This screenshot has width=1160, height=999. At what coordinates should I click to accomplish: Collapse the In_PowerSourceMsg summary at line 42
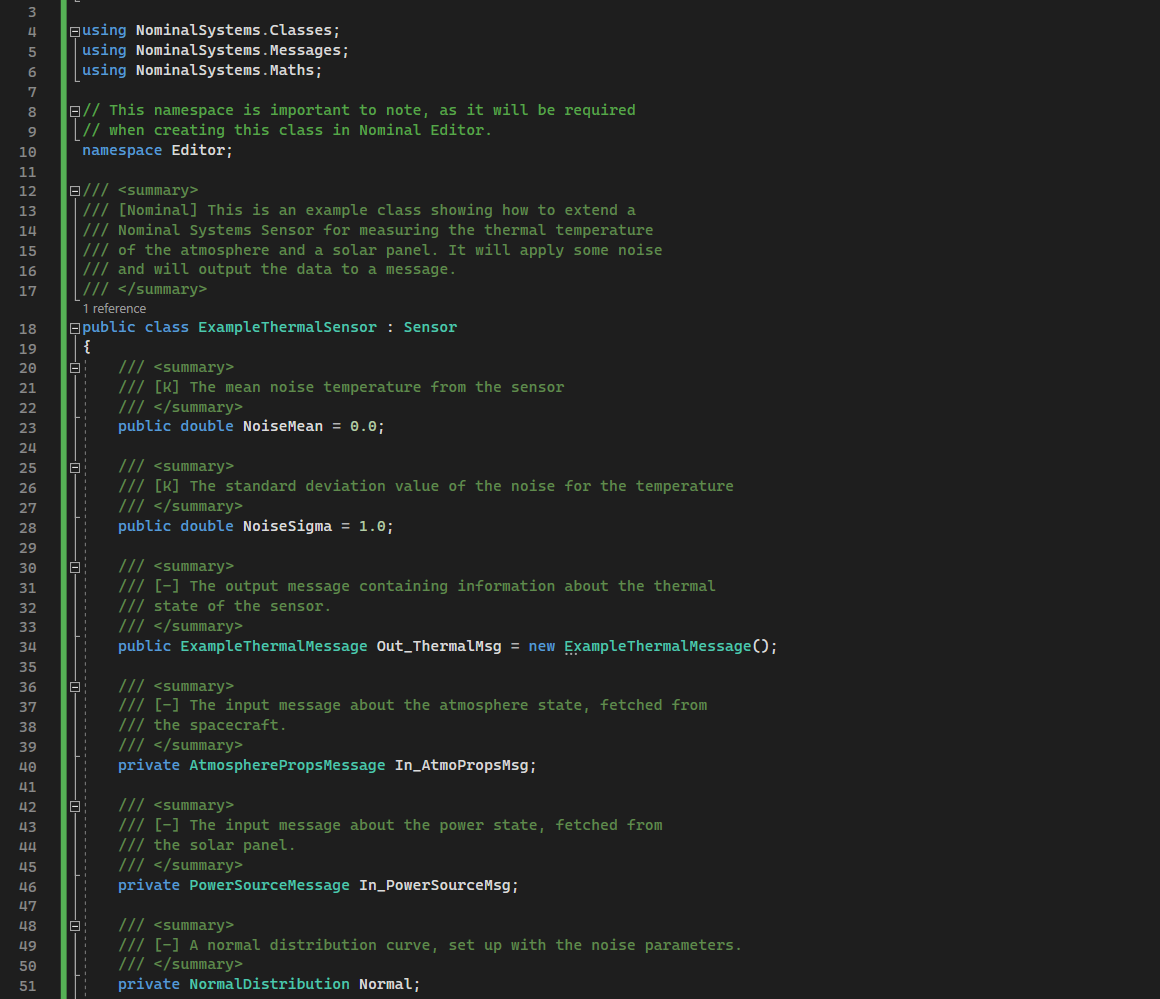pyautogui.click(x=75, y=807)
